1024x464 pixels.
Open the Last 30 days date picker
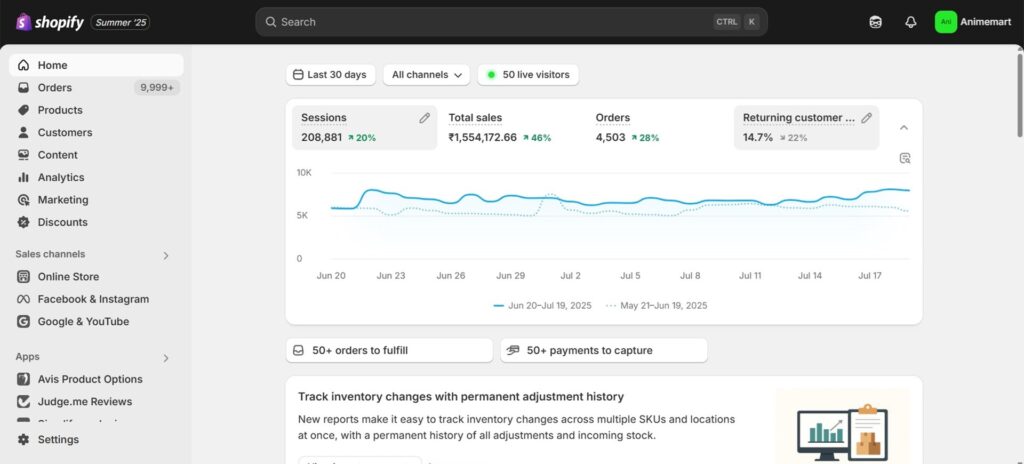pyautogui.click(x=328, y=75)
